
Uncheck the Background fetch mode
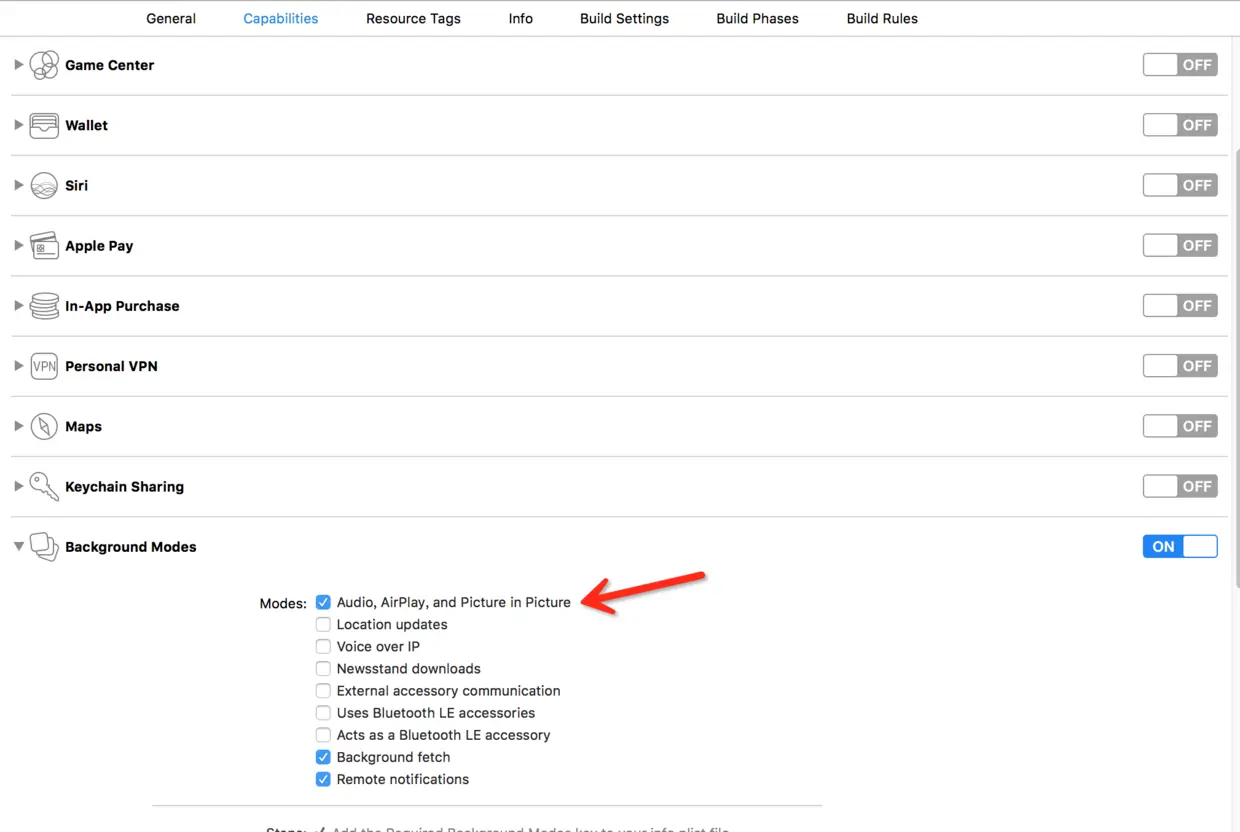point(323,757)
